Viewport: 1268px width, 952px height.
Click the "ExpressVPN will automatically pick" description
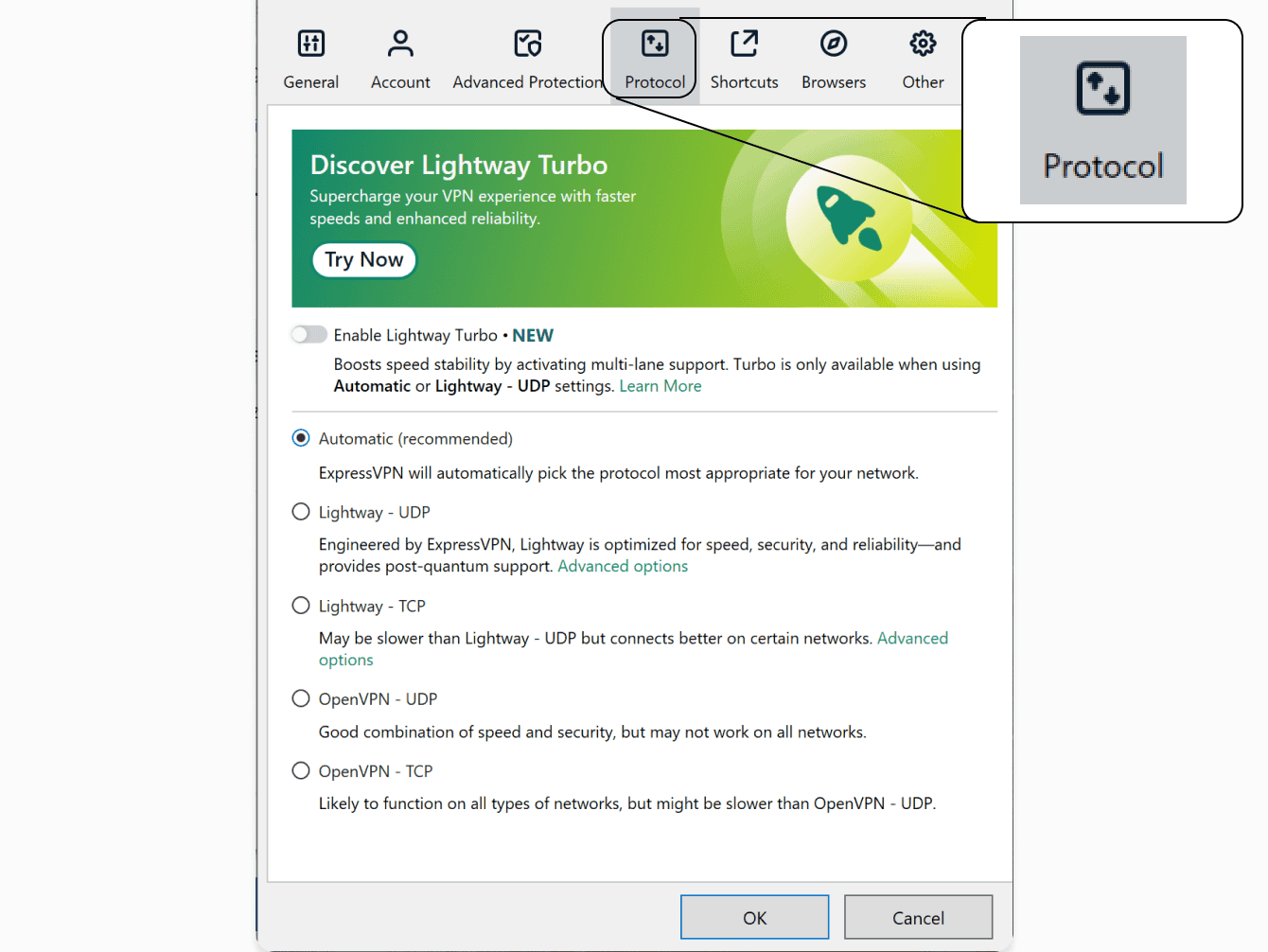tap(619, 473)
